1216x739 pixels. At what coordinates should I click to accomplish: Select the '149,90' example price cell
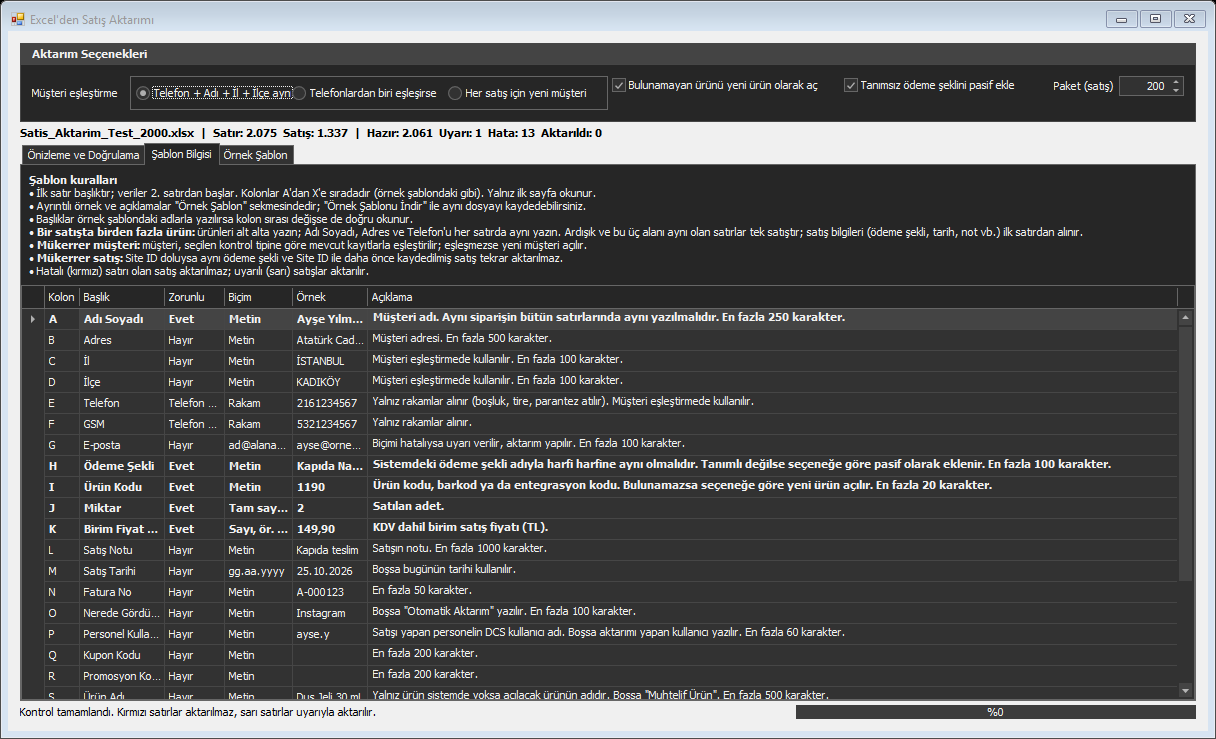point(329,529)
